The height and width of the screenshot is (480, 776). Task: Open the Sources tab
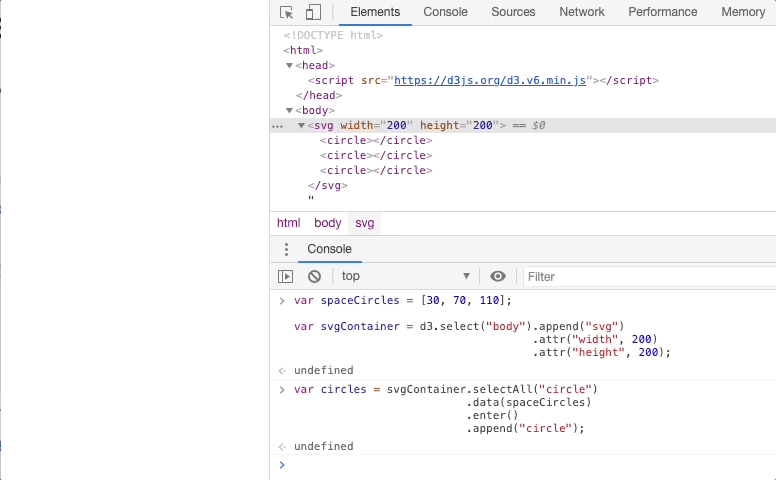click(x=513, y=12)
